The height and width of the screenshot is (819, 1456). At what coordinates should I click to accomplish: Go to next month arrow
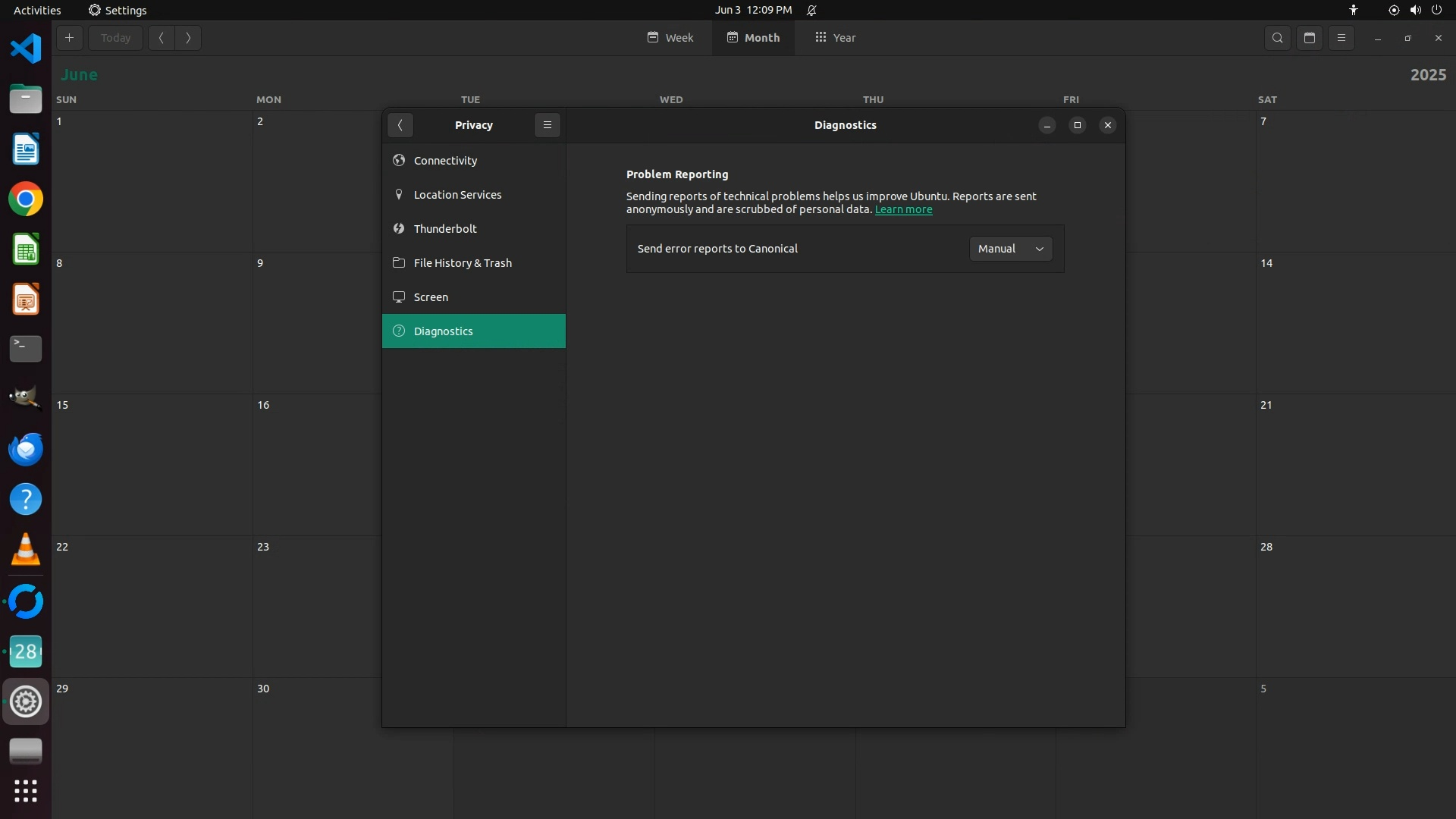pyautogui.click(x=188, y=38)
